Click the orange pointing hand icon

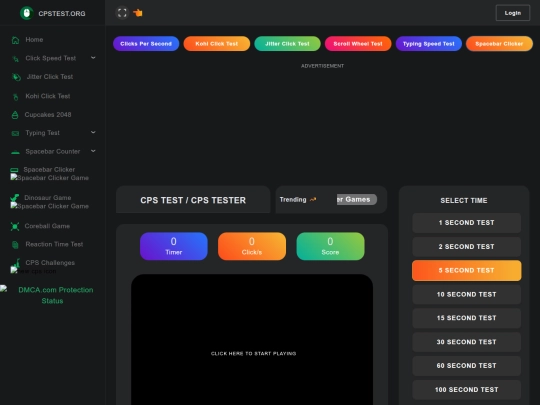[x=138, y=13]
